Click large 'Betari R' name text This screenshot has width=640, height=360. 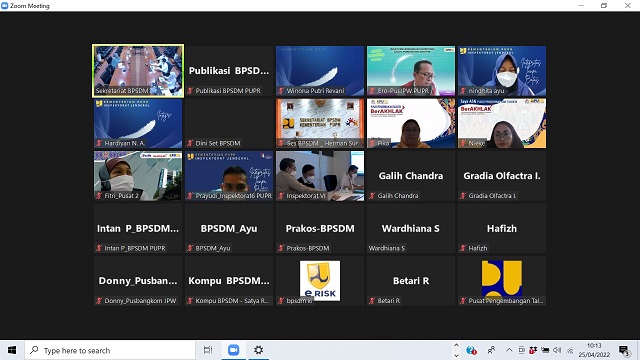411,281
